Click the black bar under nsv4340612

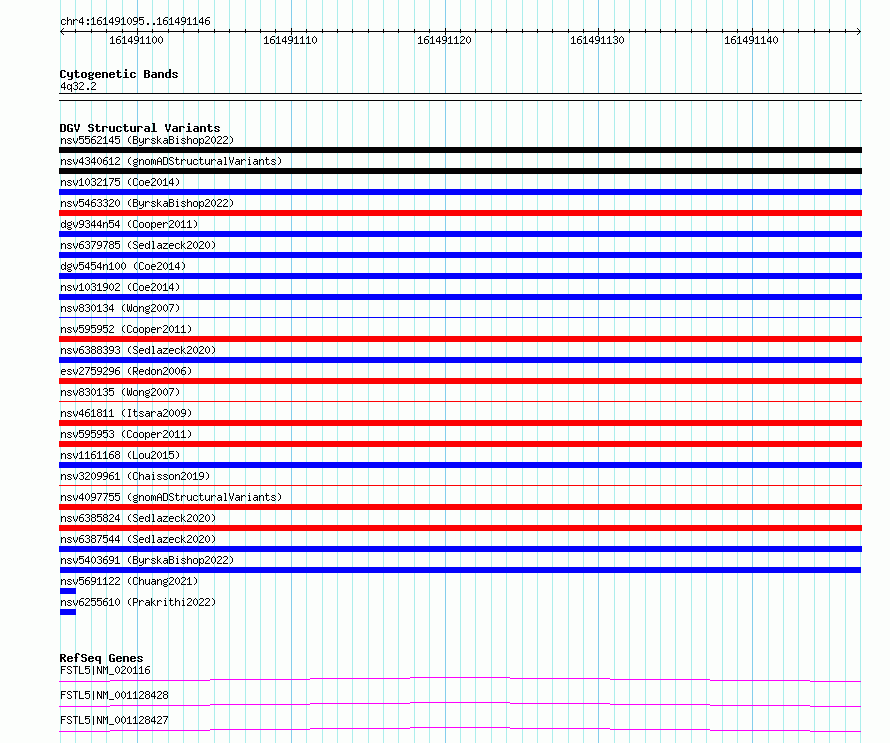coord(460,171)
